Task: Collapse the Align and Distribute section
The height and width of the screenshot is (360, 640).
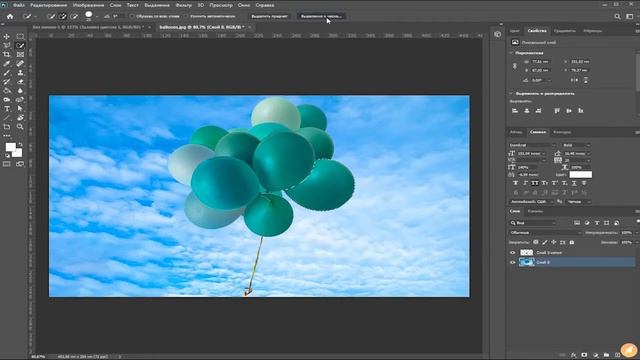Action: pos(511,93)
